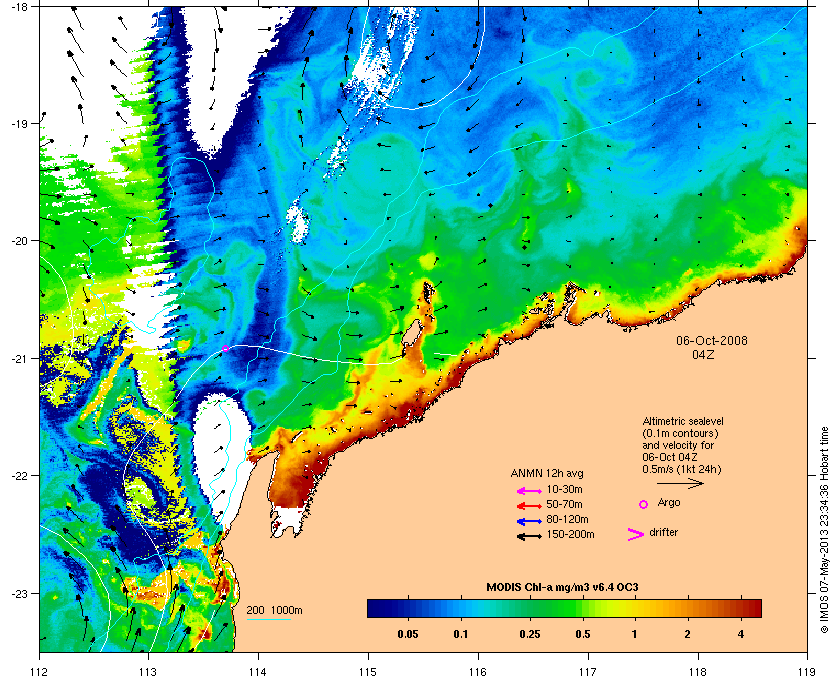The image size is (838, 677).
Task: Click the black 150-200m arrow in legend
Action: pyautogui.click(x=530, y=536)
